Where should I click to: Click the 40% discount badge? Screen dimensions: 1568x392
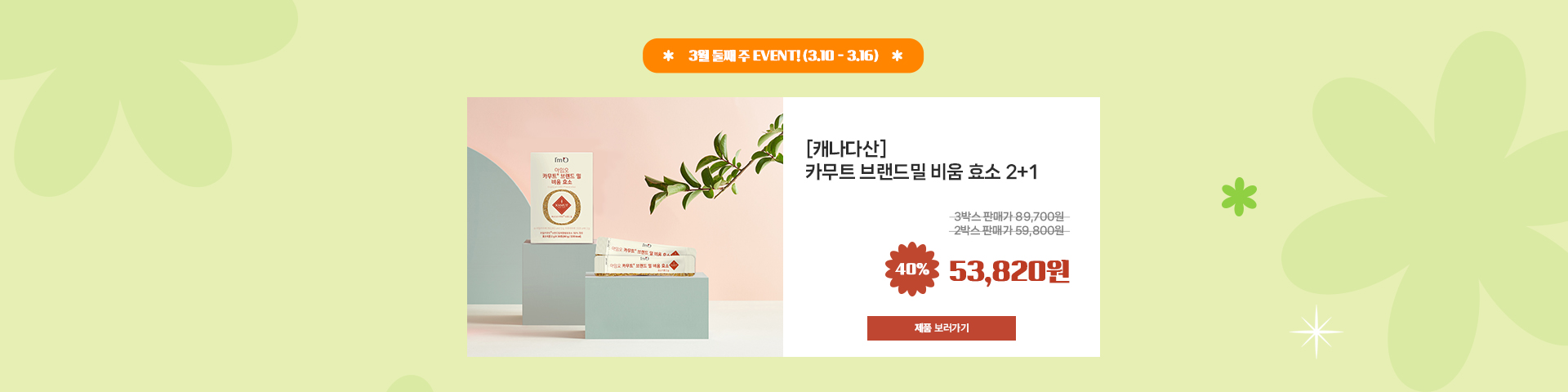[x=912, y=269]
